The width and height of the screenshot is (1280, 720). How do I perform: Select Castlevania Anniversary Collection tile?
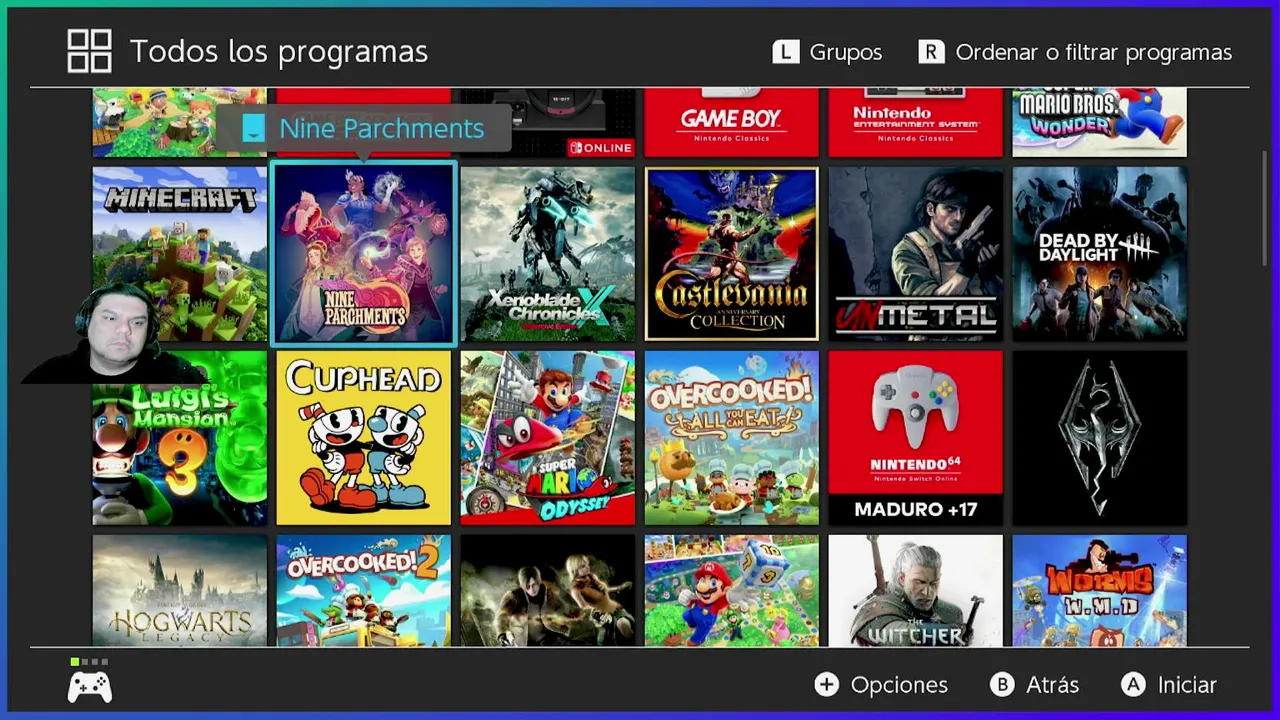click(732, 254)
